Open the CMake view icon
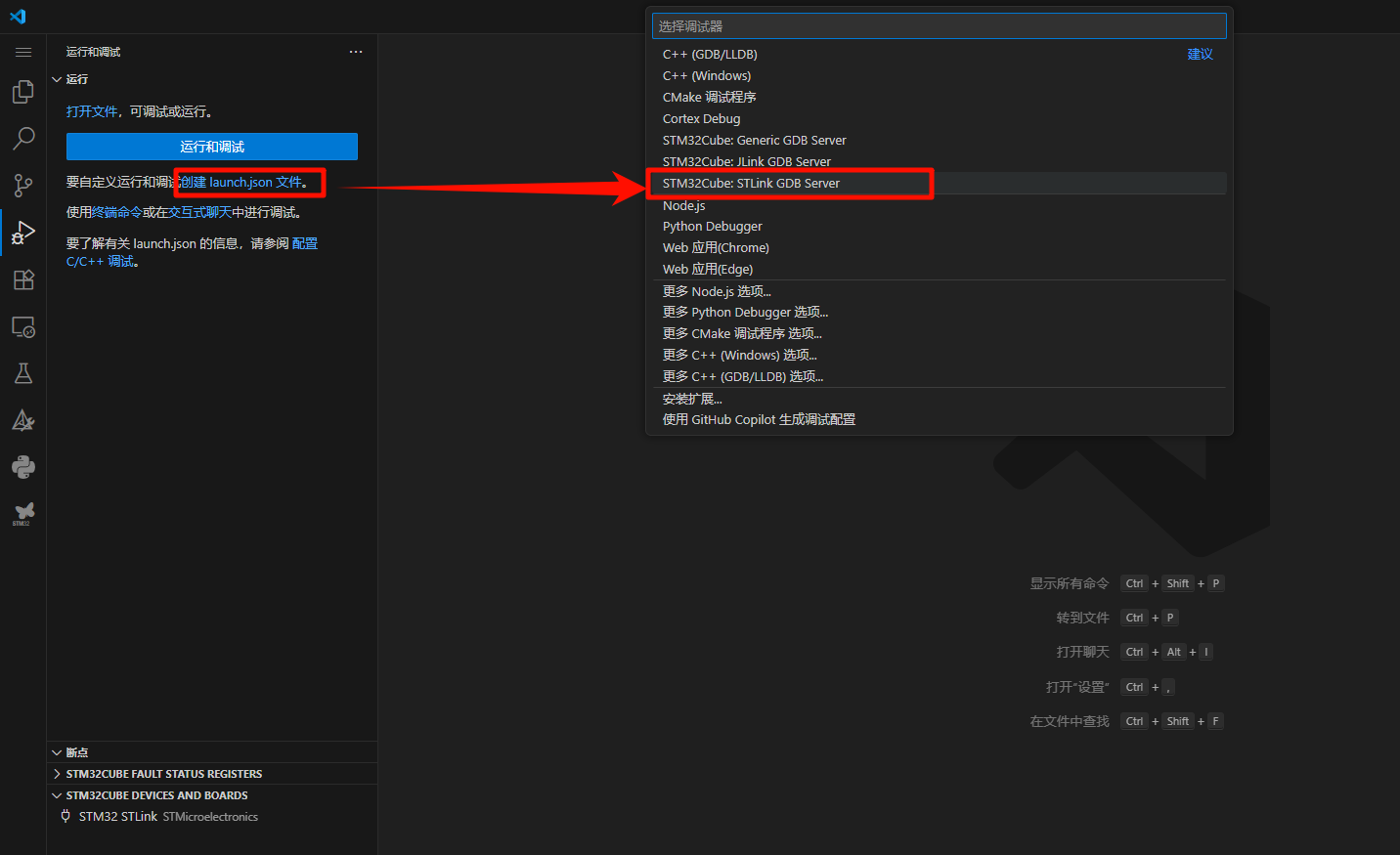The height and width of the screenshot is (855, 1400). pyautogui.click(x=23, y=420)
